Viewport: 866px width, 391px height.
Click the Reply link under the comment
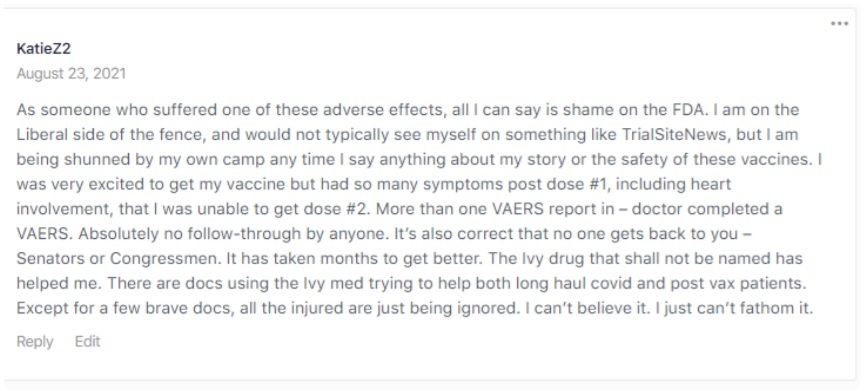click(35, 342)
